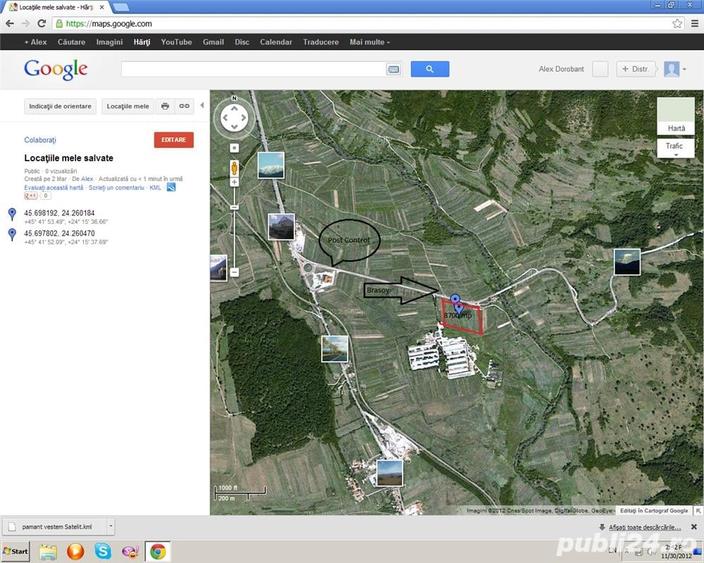Zoom out with the minus button at the slider bottom

click(x=234, y=272)
